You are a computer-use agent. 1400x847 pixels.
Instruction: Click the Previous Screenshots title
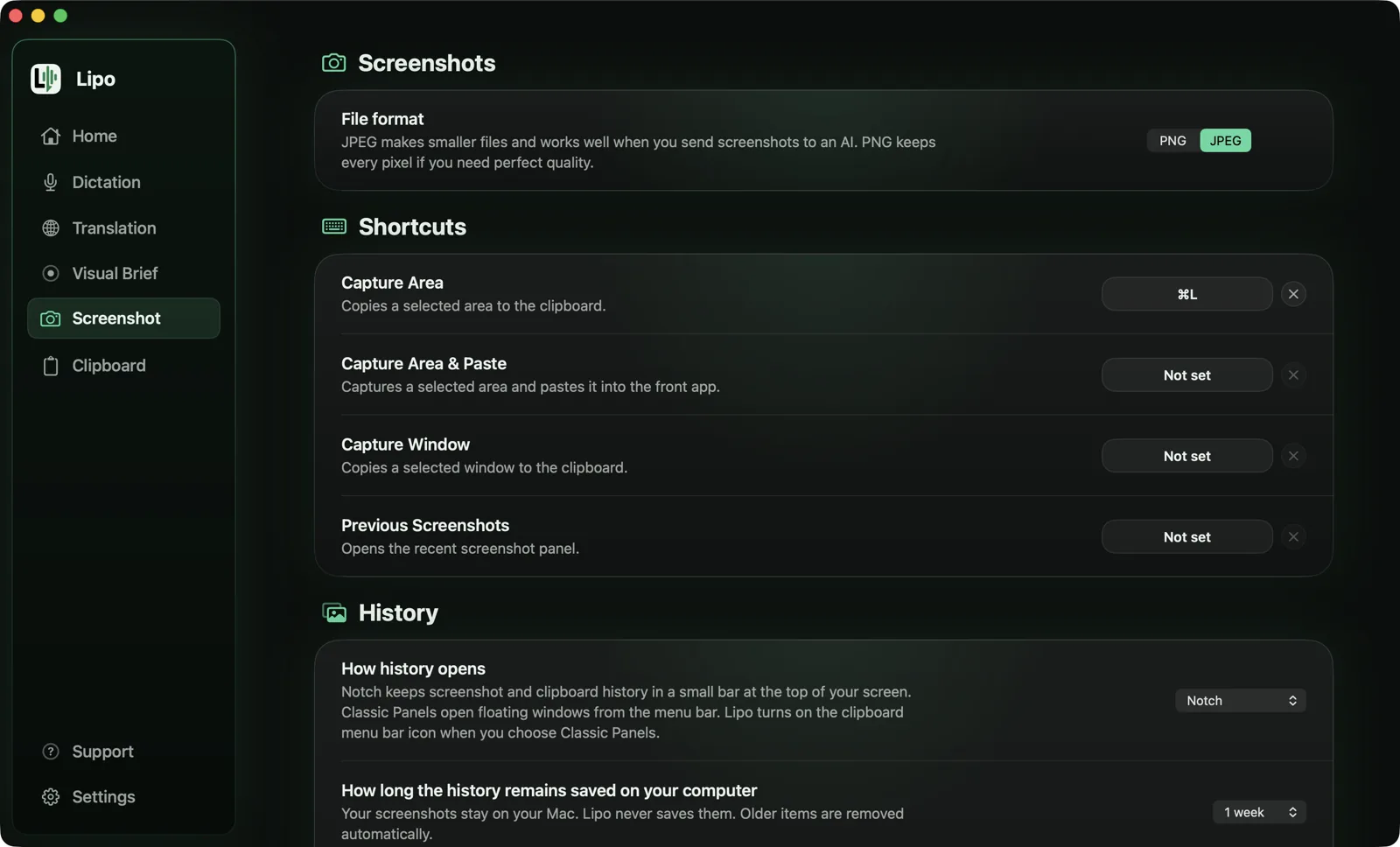pos(425,525)
